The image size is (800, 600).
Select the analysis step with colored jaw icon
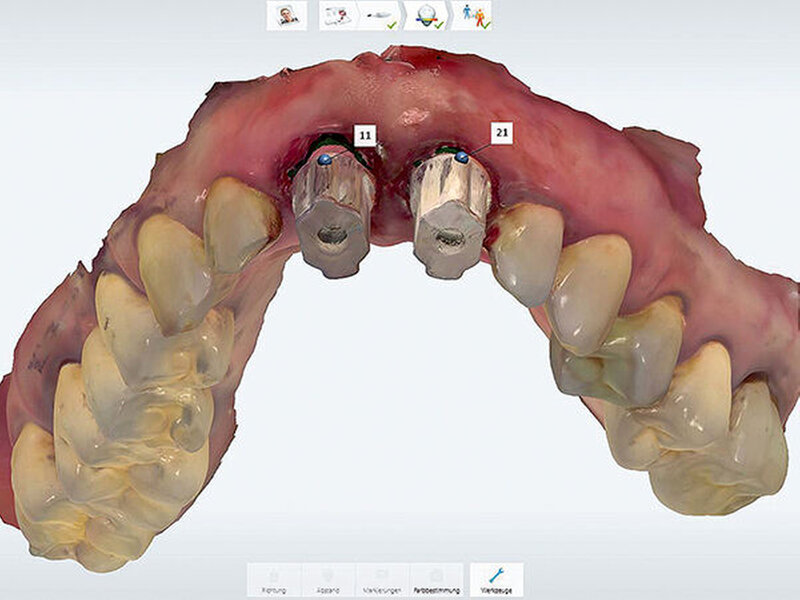[425, 15]
